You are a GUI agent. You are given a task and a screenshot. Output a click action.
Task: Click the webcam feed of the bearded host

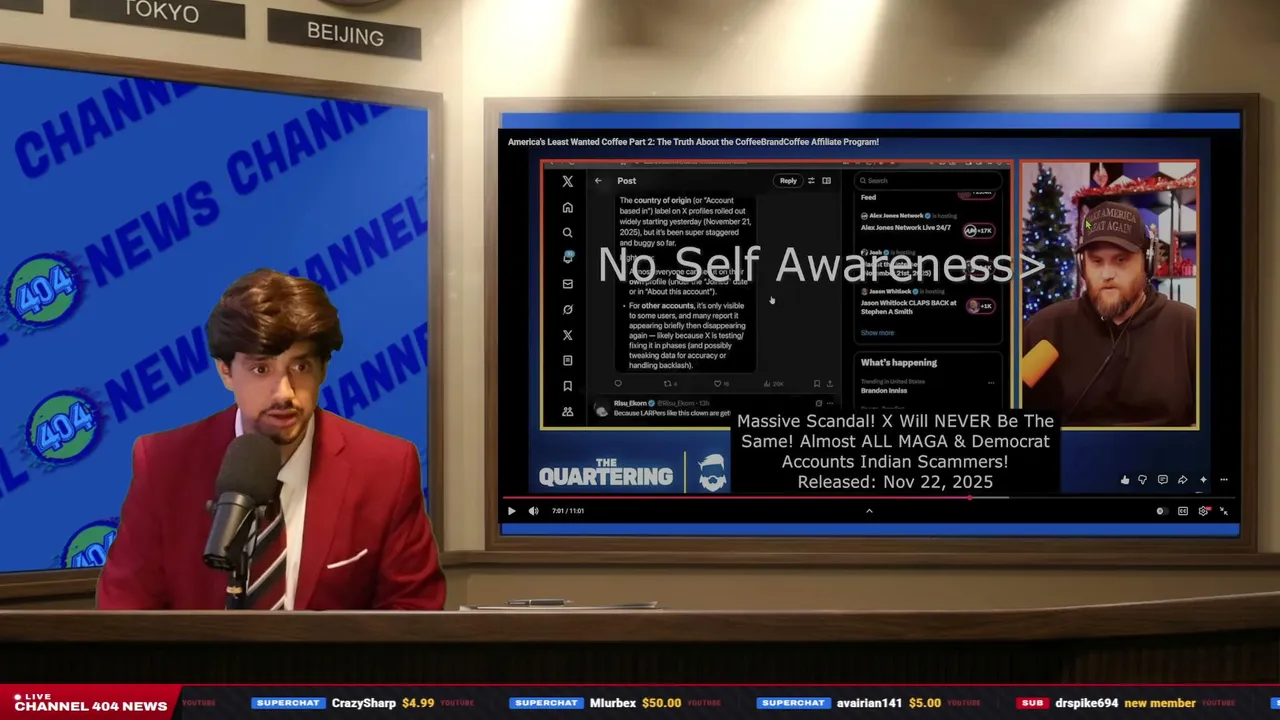click(x=1109, y=295)
